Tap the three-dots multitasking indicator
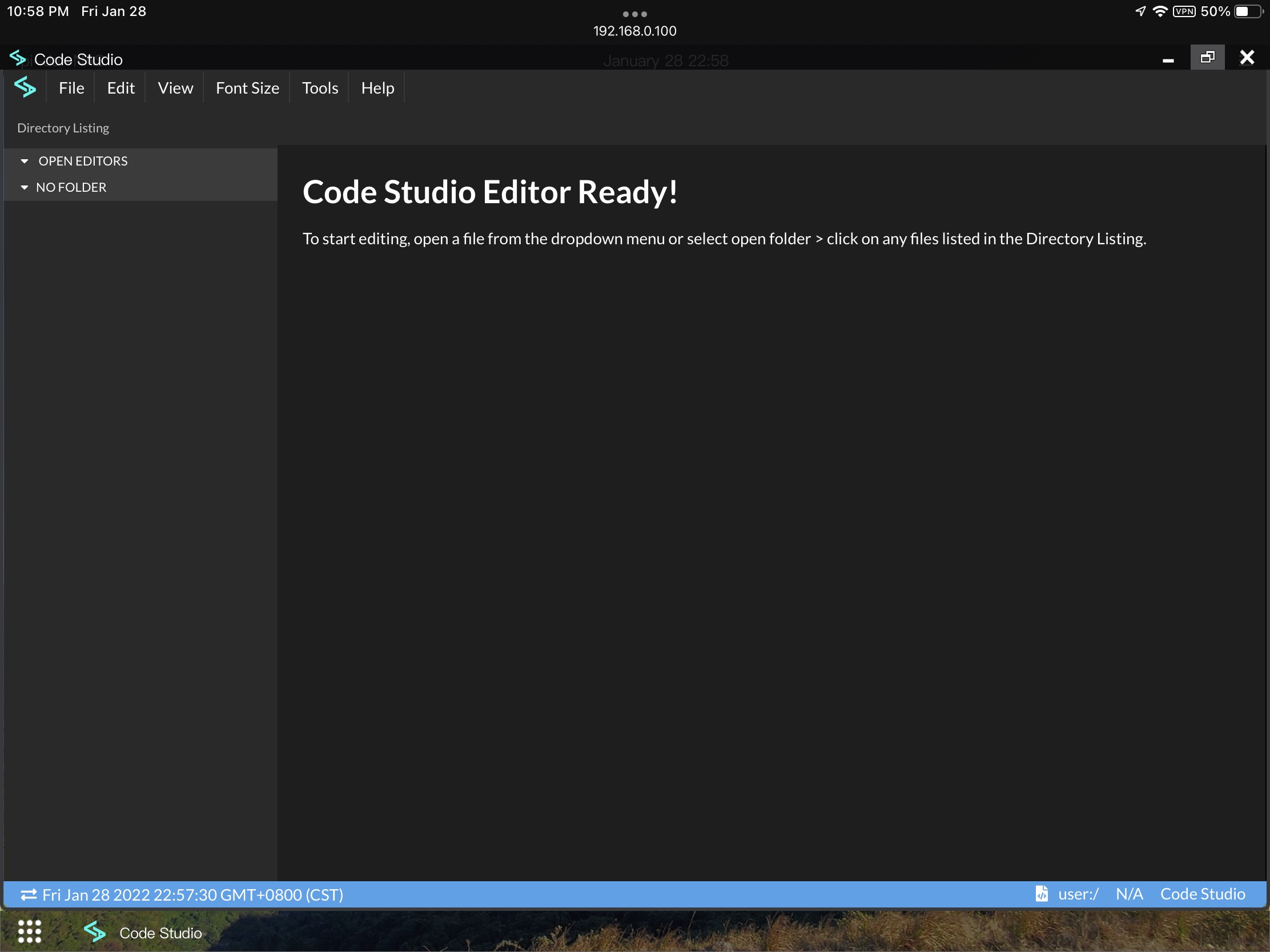This screenshot has height=952, width=1270. tap(634, 14)
